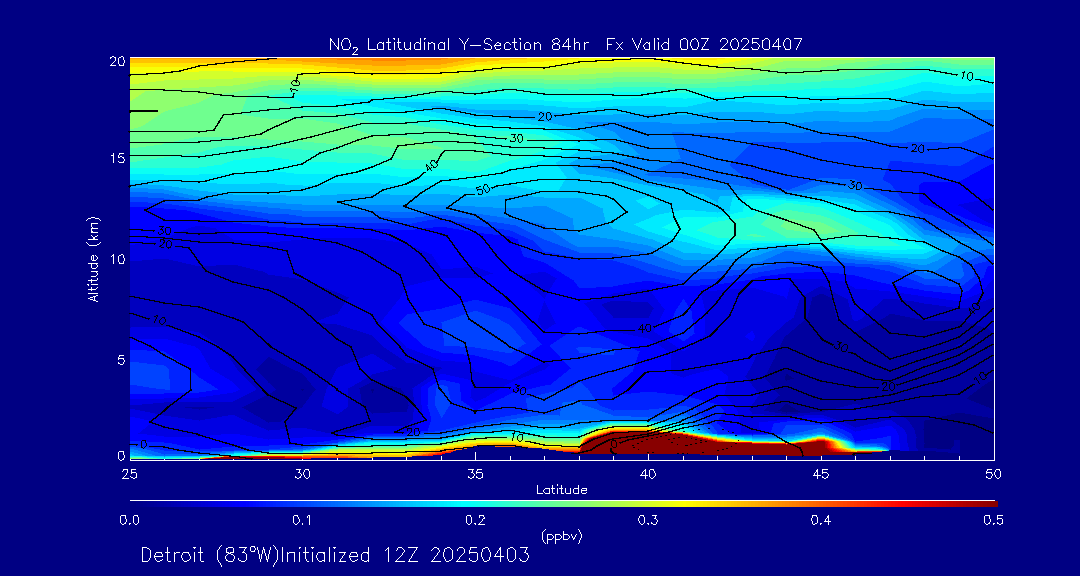Click the contour label "50"

tap(484, 189)
